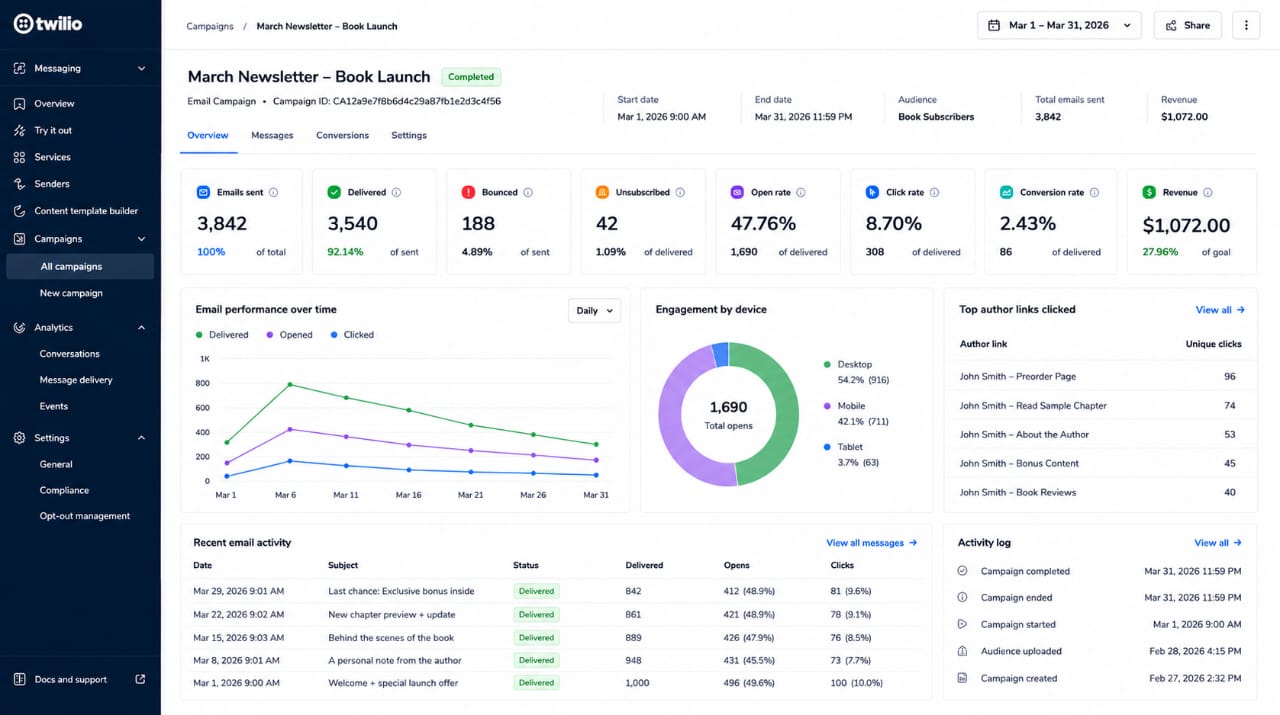Click the Settings gear icon in sidebar

(x=19, y=438)
